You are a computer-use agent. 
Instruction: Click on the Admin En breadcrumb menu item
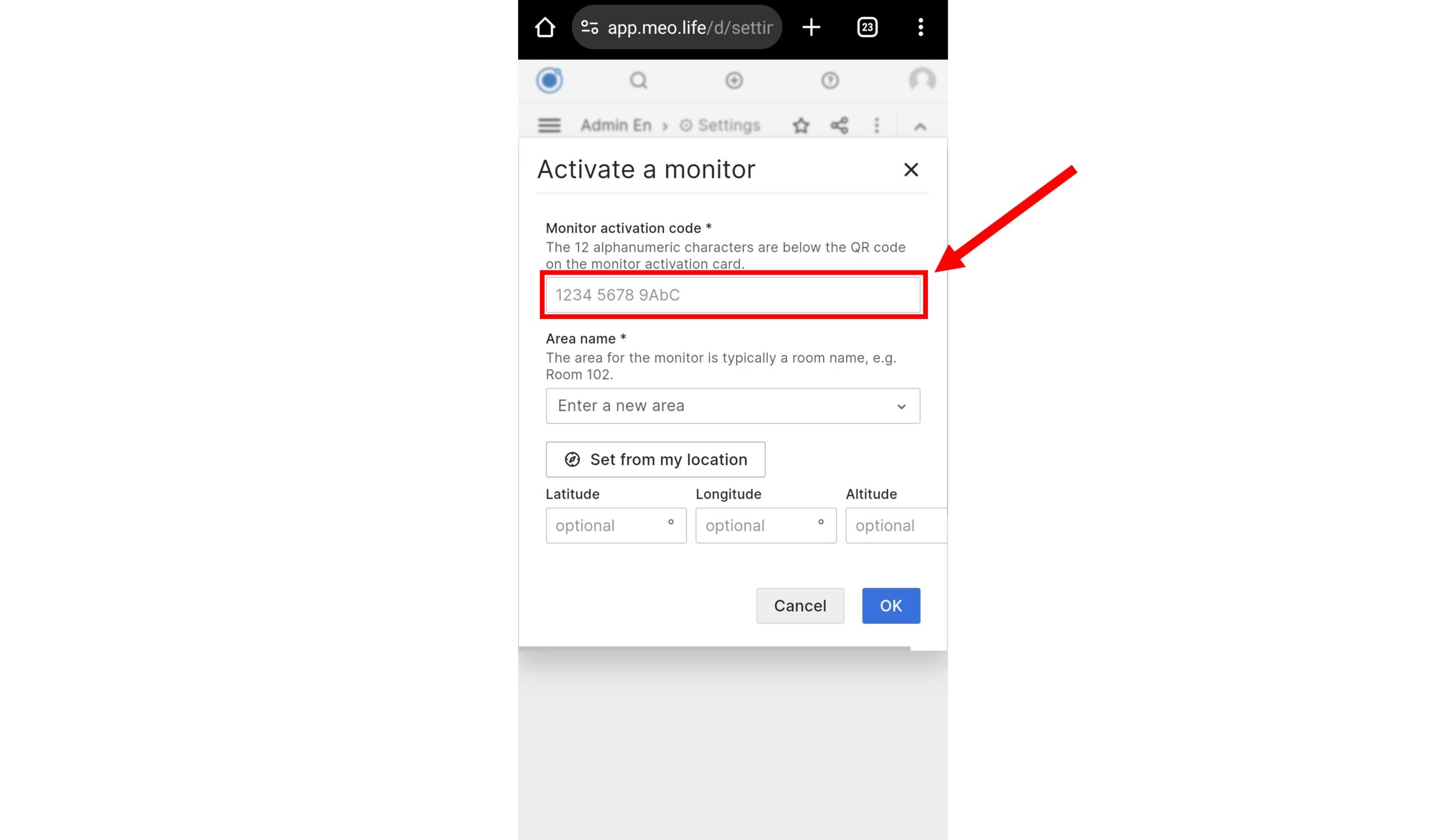coord(615,125)
